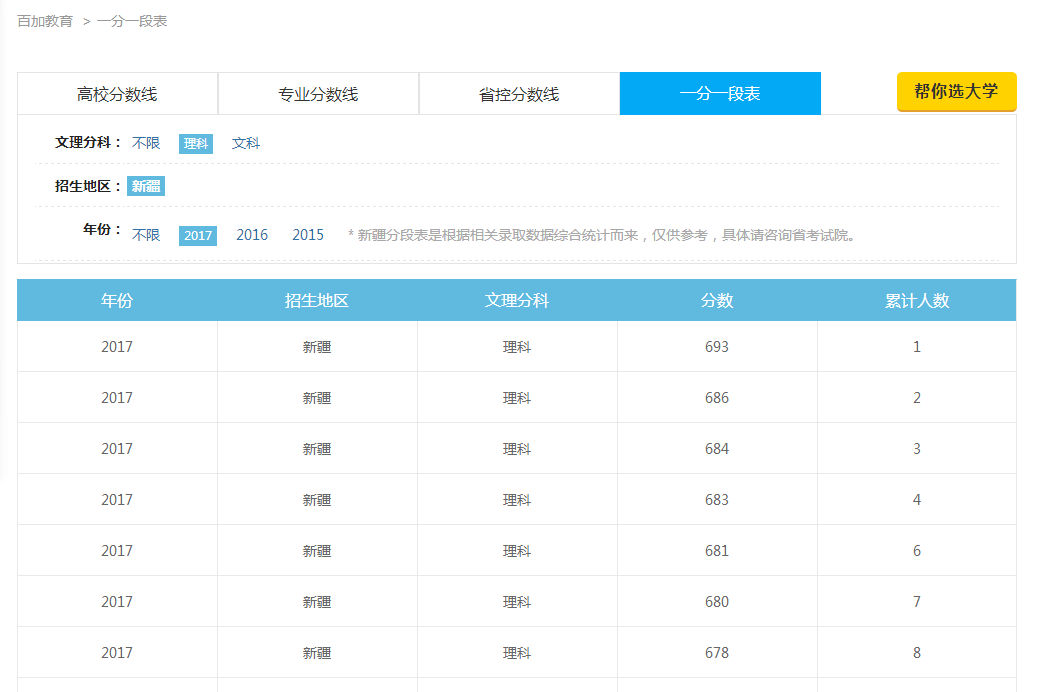Viewport: 1051px width, 692px height.
Task: Click 新疆 in the 686 score row
Action: 317,398
